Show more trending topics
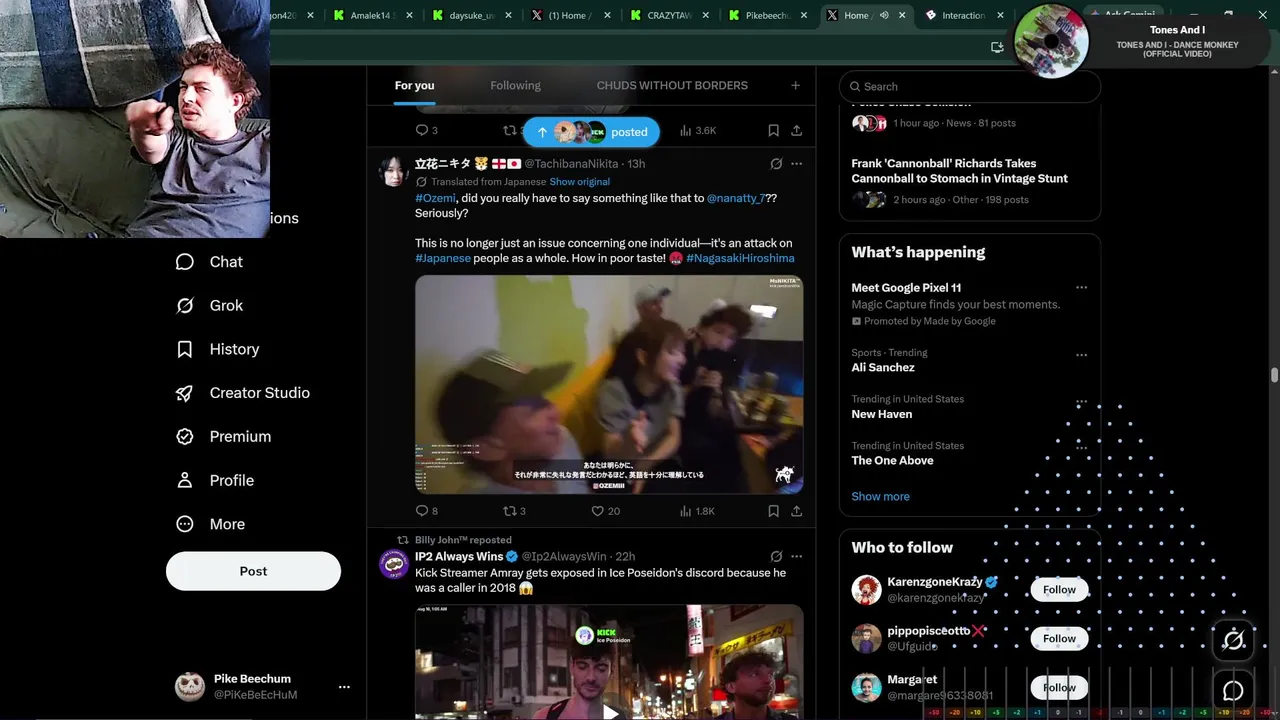 880,496
